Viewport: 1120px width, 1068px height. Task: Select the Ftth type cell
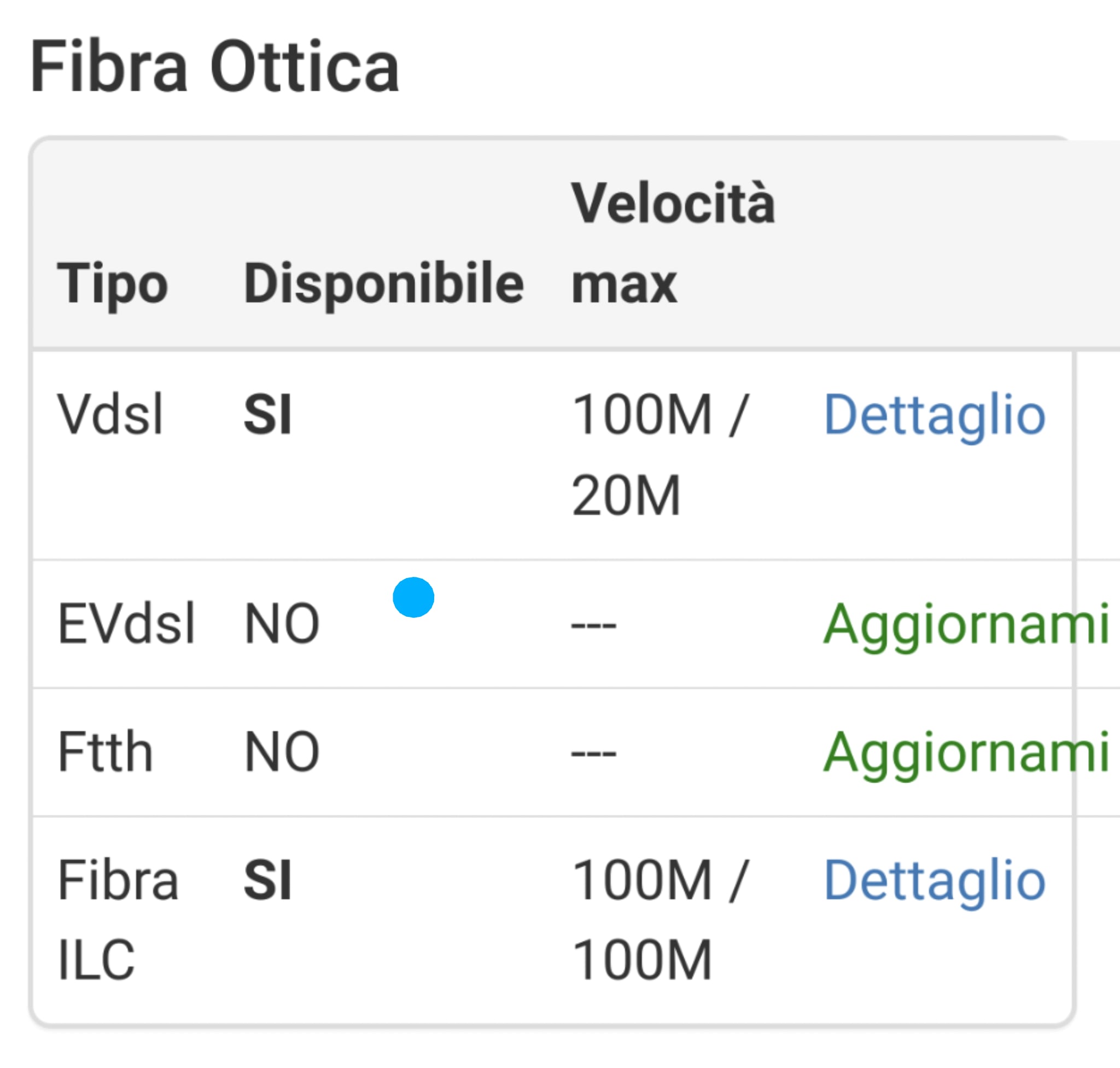tap(106, 752)
